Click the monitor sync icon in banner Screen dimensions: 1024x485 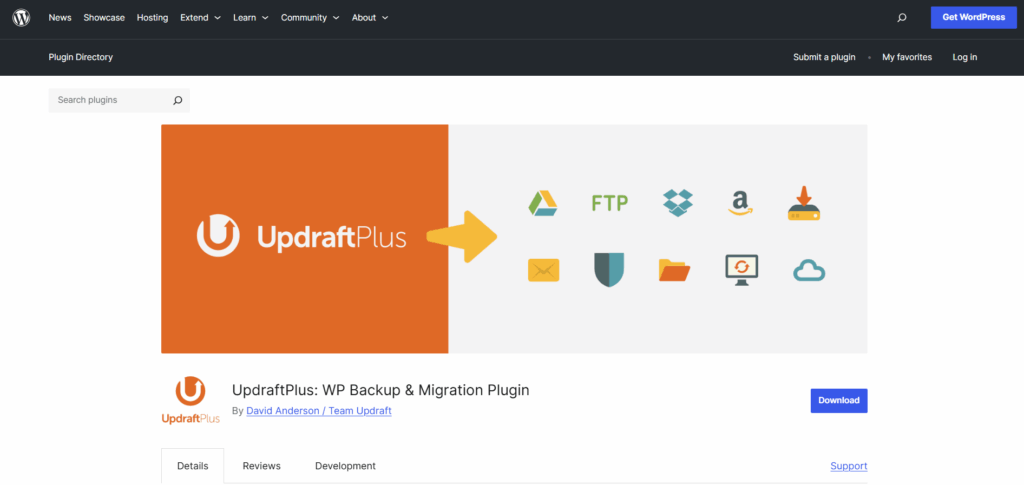[x=742, y=270]
